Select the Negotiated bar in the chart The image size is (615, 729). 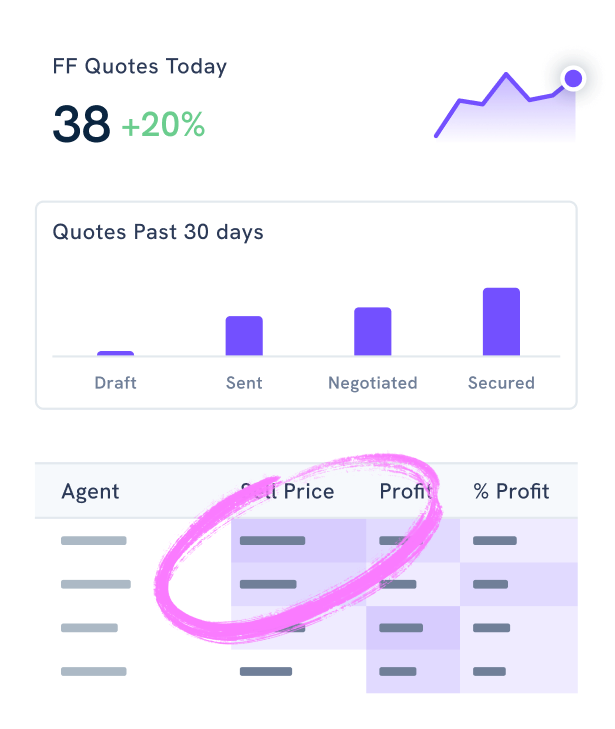[x=373, y=331]
